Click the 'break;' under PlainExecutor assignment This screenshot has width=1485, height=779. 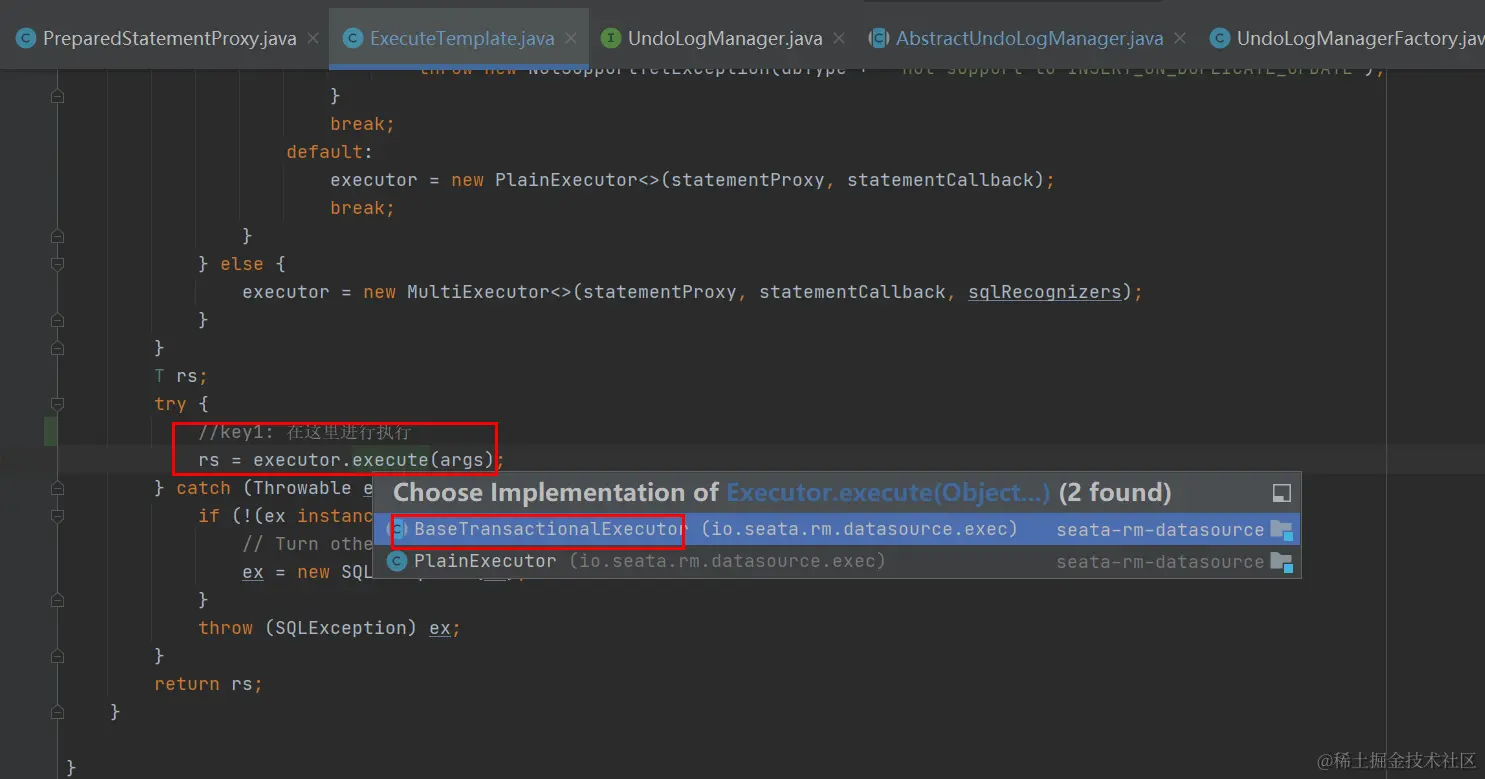(363, 208)
